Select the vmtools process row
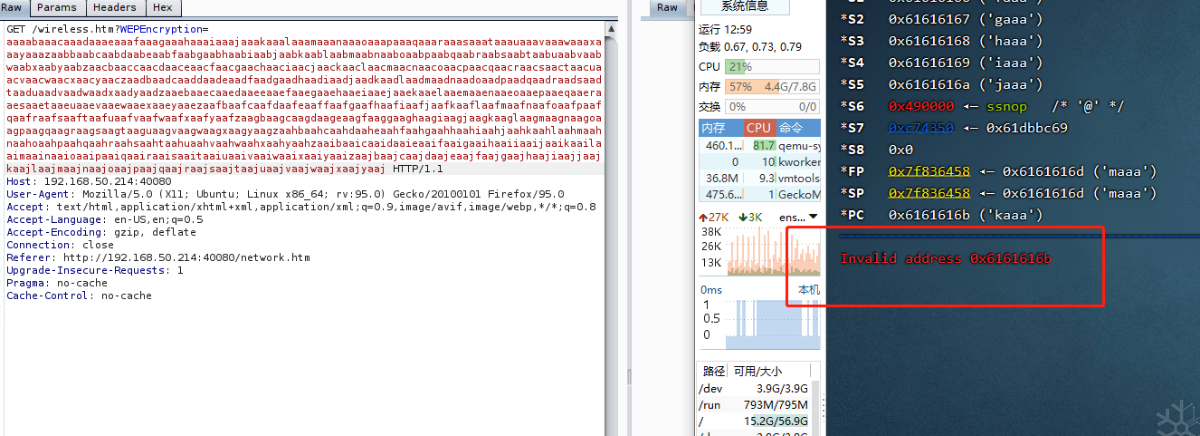This screenshot has height=436, width=1200. (x=760, y=177)
